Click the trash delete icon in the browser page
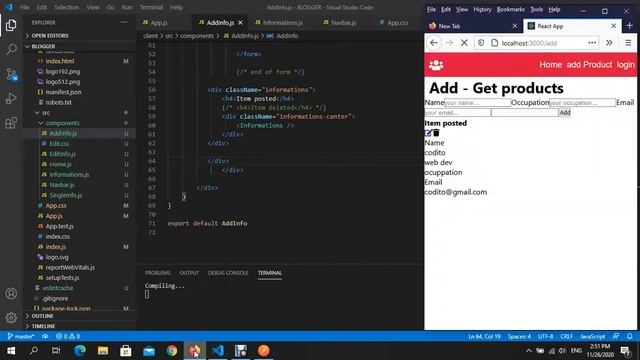 click(x=436, y=133)
